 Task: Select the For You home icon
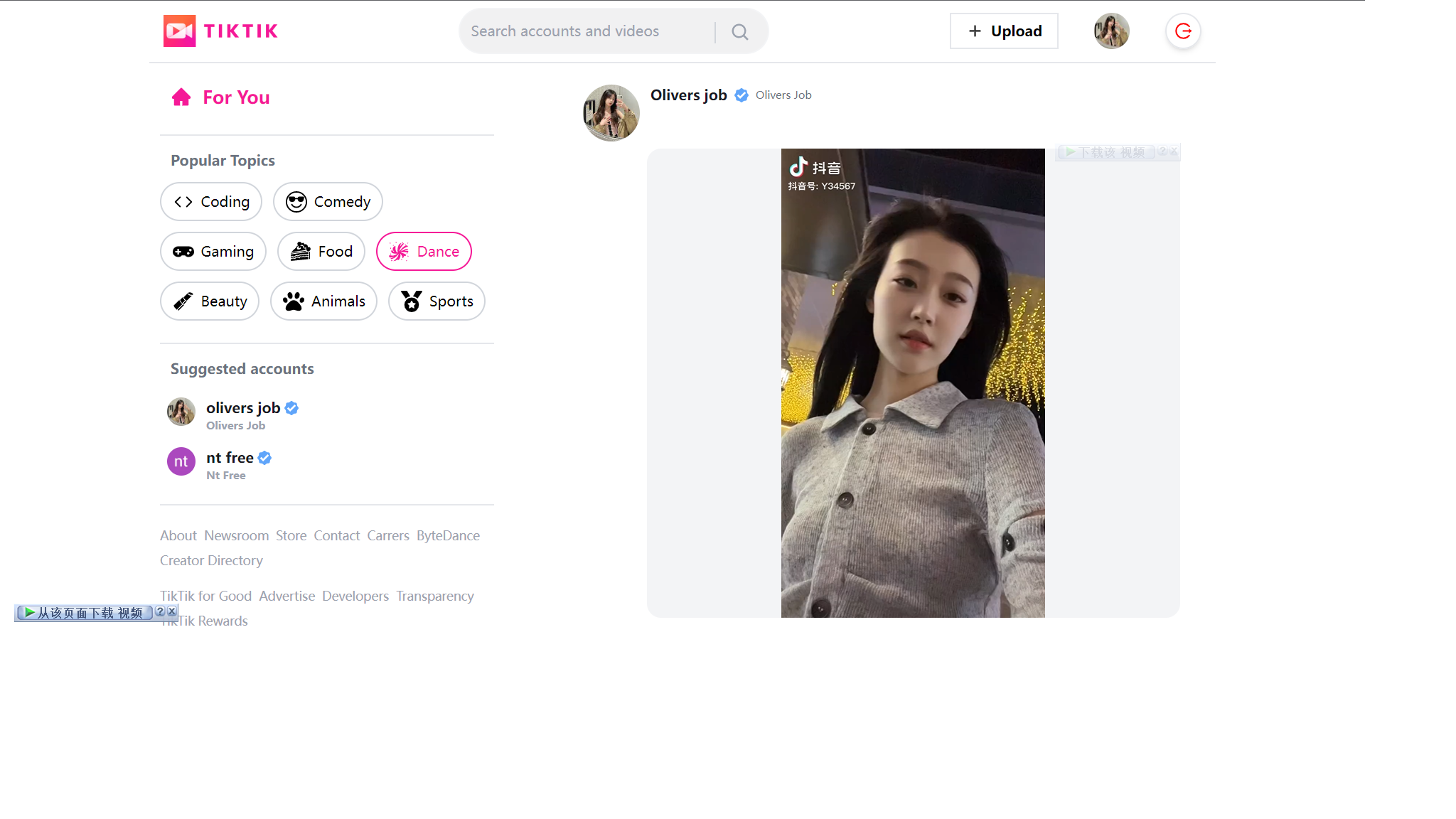click(x=181, y=97)
